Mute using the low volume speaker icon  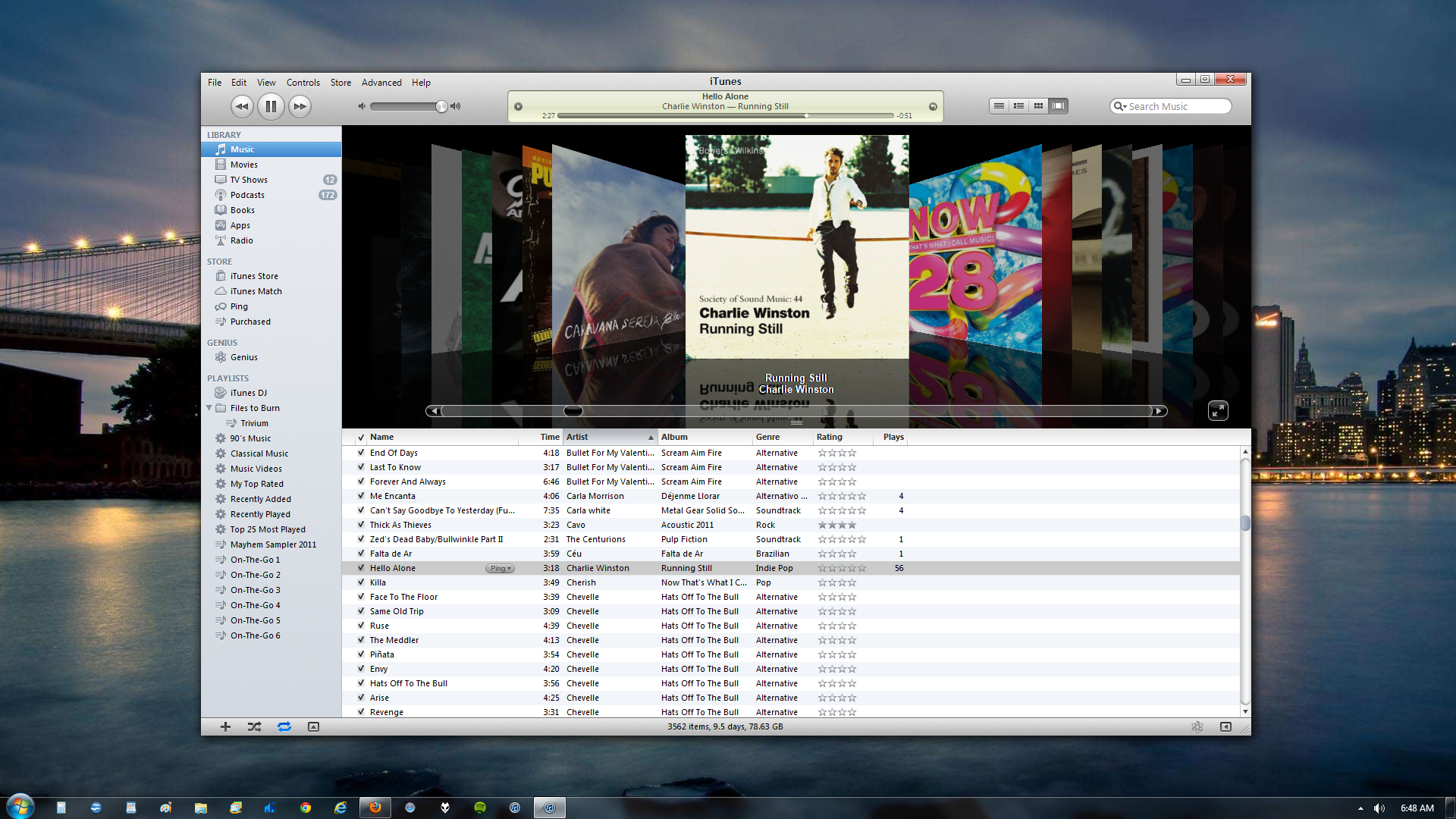[362, 106]
